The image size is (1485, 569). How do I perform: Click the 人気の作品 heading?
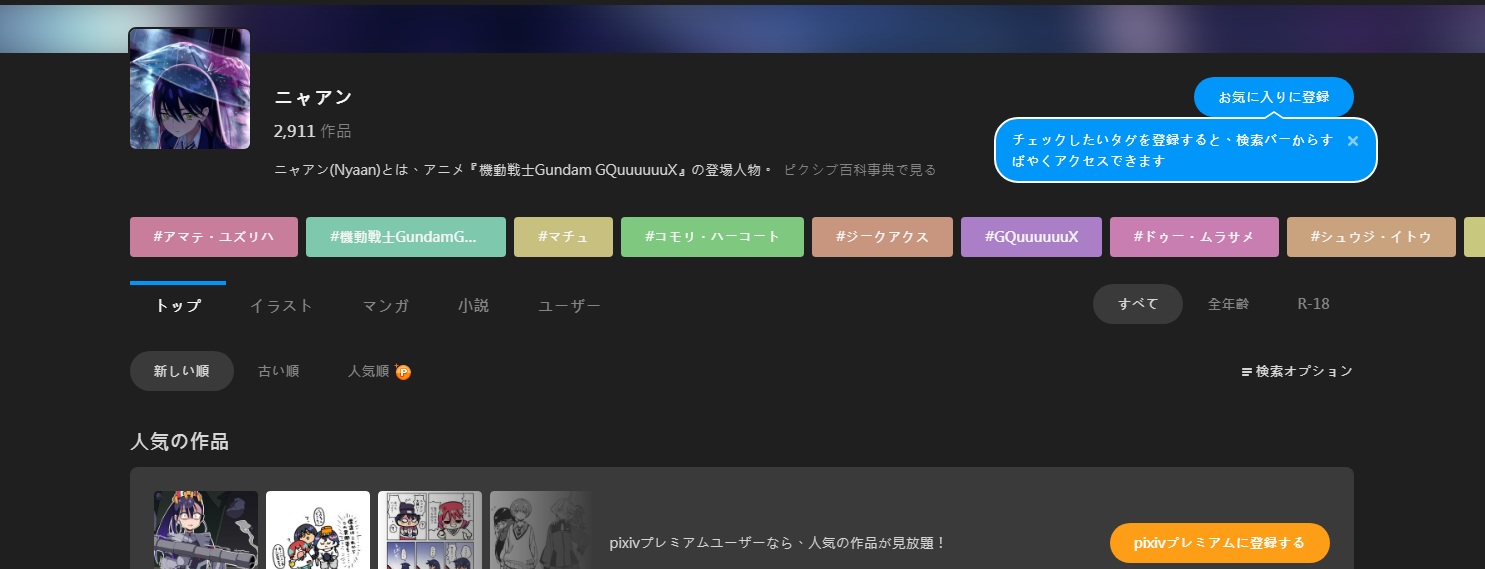pyautogui.click(x=179, y=441)
